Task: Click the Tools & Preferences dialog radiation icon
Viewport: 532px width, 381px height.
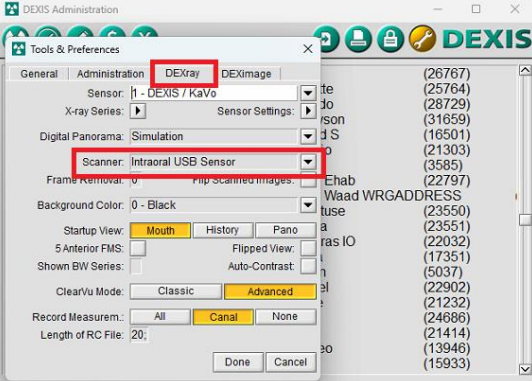Action: tap(19, 49)
